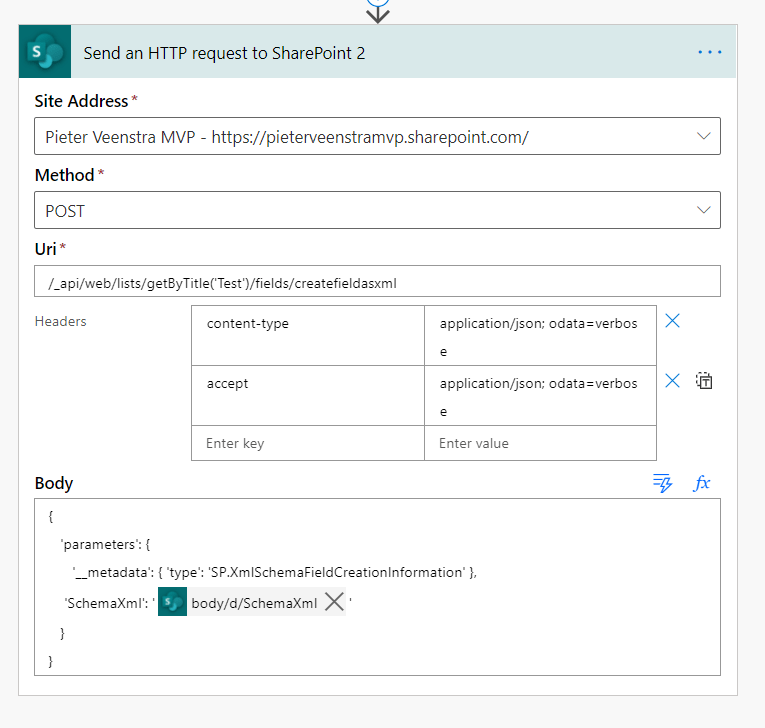The image size is (765, 728).
Task: Click the Uri input field
Action: pyautogui.click(x=377, y=281)
